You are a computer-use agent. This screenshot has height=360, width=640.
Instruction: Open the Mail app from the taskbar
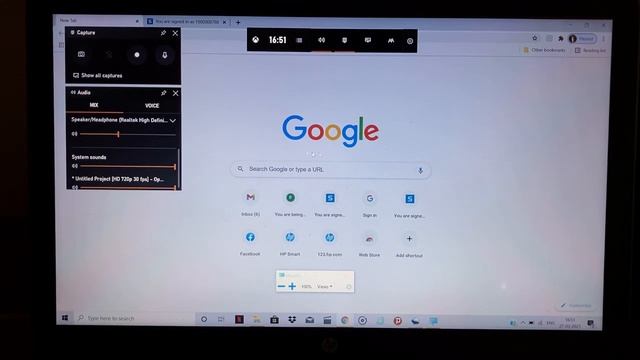pos(310,321)
